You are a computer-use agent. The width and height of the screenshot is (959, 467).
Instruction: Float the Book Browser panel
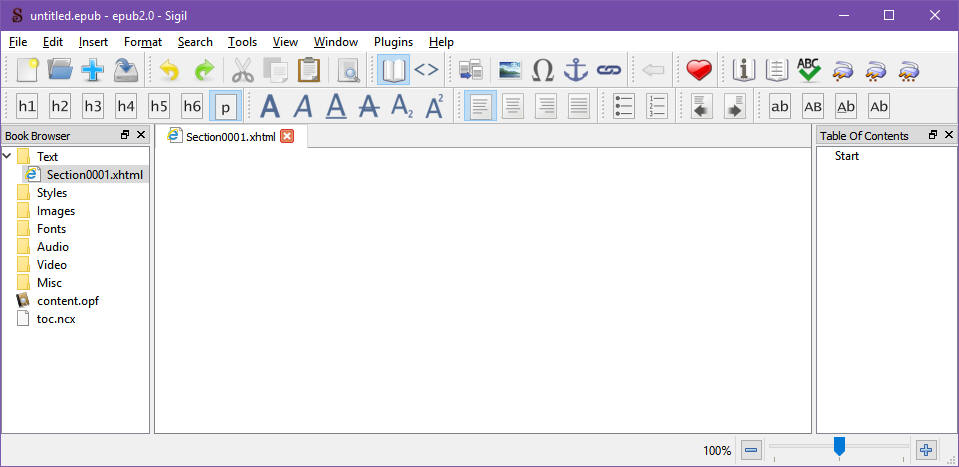125,135
